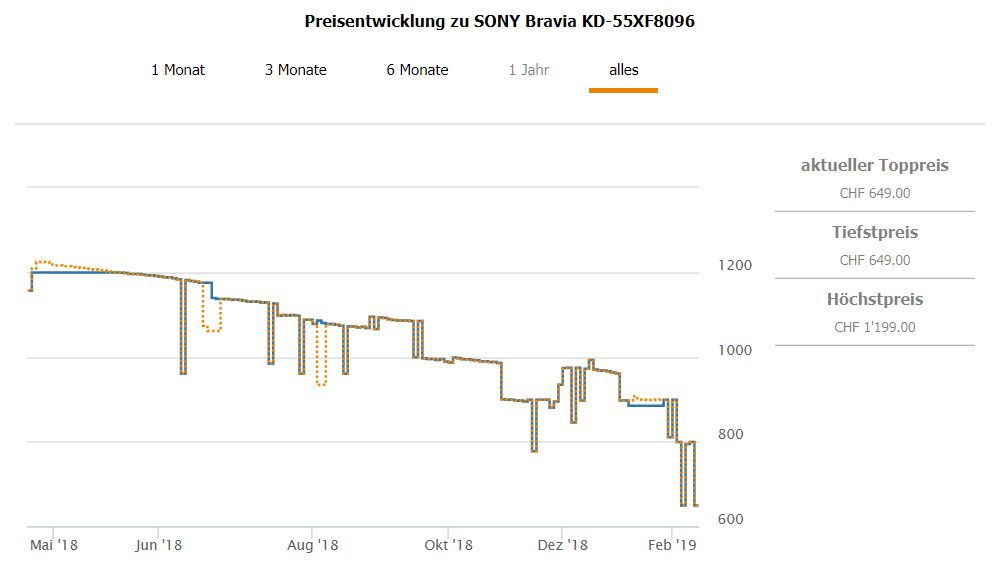Click the Aug '18 x-axis label

[x=312, y=545]
